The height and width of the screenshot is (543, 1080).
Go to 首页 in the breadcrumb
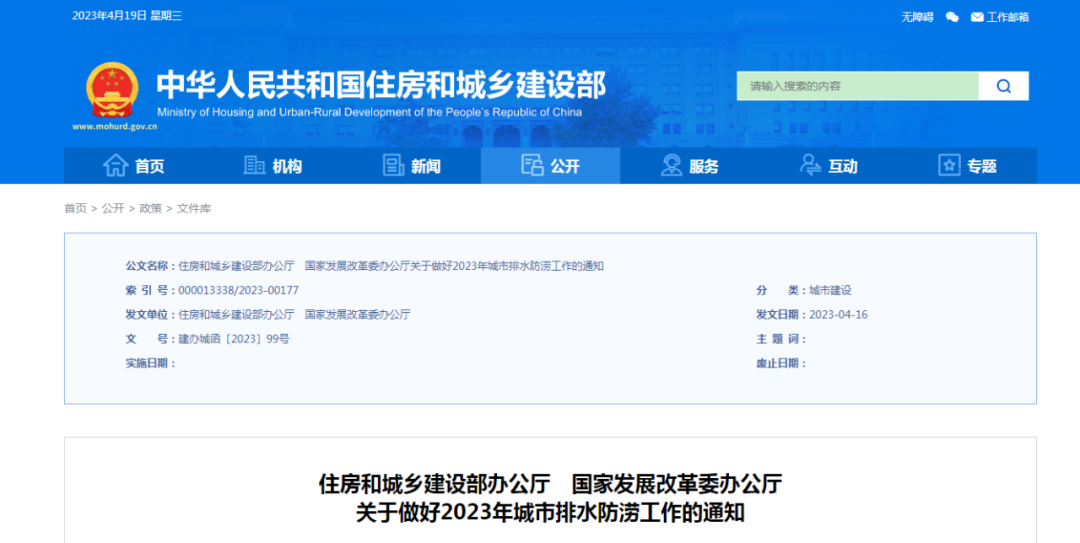click(x=75, y=208)
